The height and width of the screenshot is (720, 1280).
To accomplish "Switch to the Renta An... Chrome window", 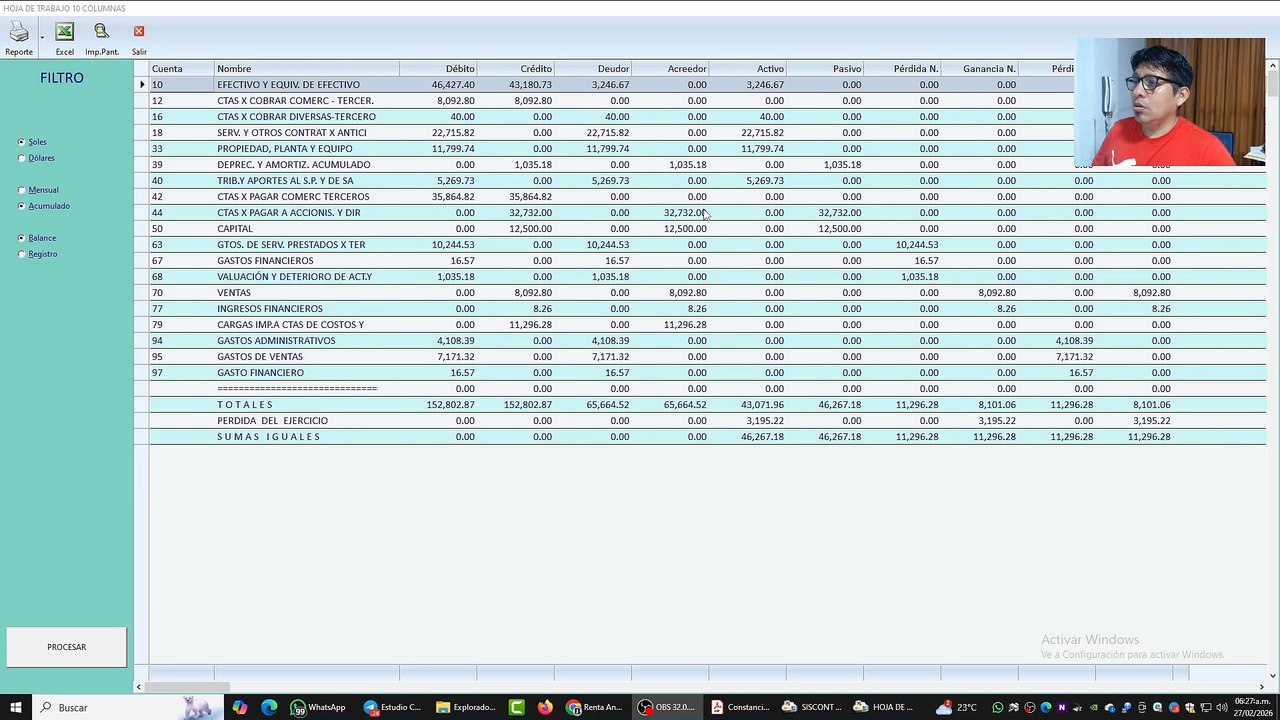I will click(595, 707).
